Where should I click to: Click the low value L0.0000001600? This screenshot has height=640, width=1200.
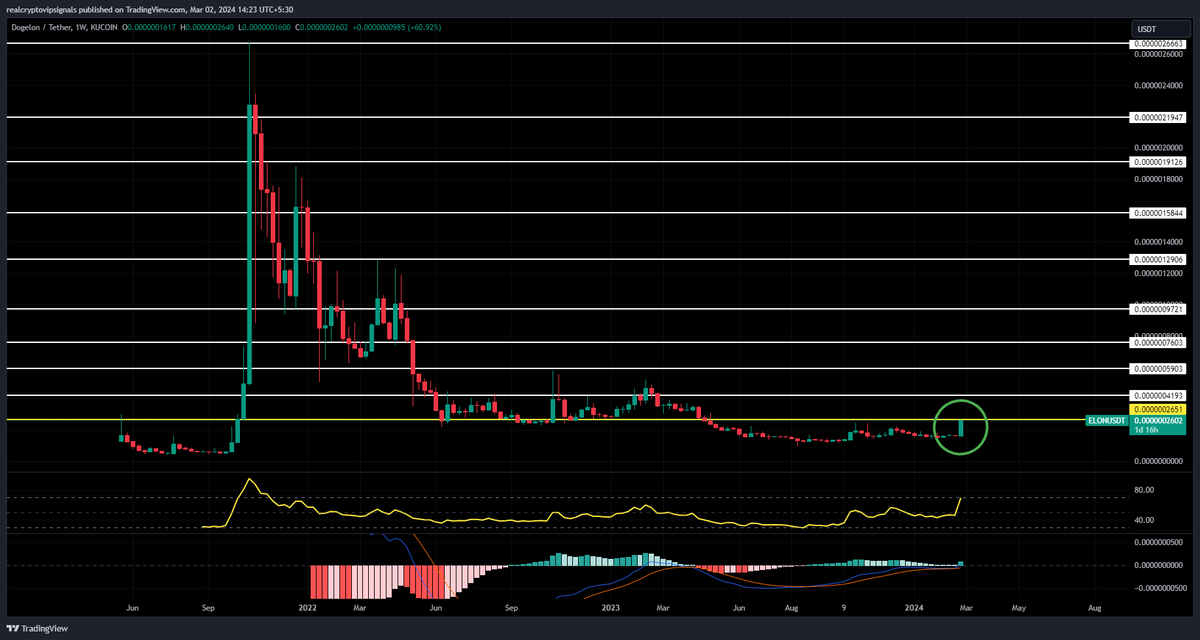264,30
